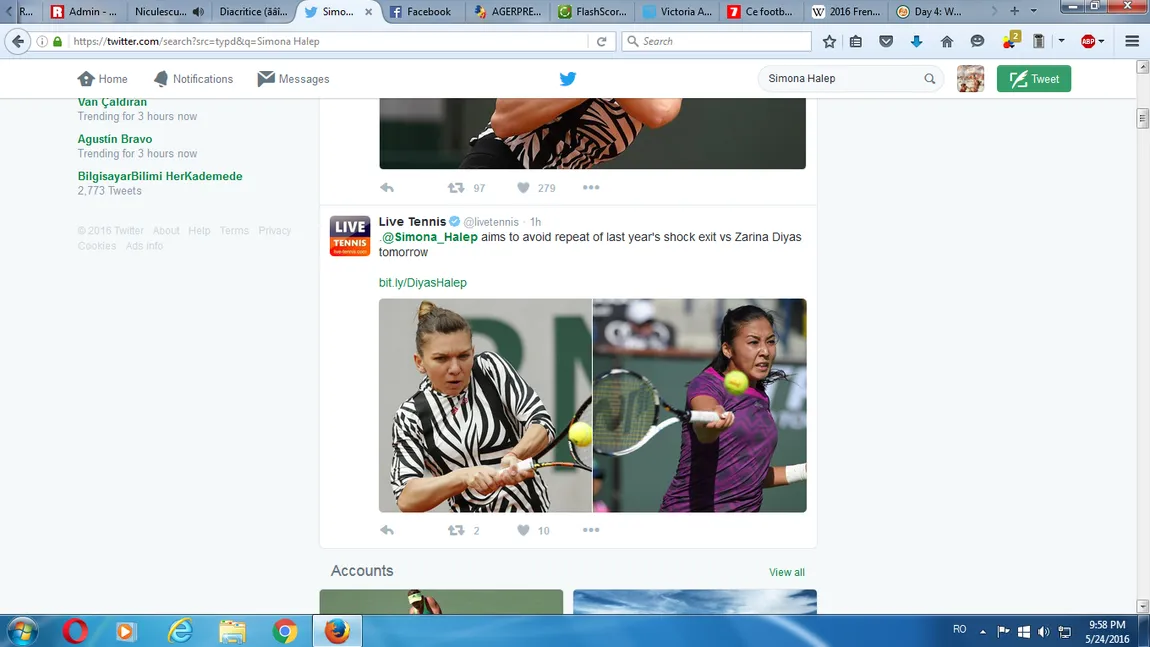
Task: Click the Adblock Plus icon
Action: pyautogui.click(x=1088, y=41)
